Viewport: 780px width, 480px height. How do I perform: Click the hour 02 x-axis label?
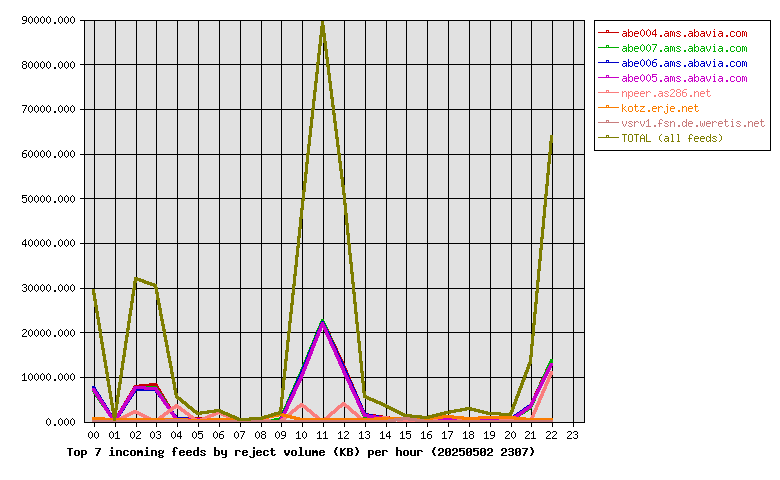click(135, 435)
